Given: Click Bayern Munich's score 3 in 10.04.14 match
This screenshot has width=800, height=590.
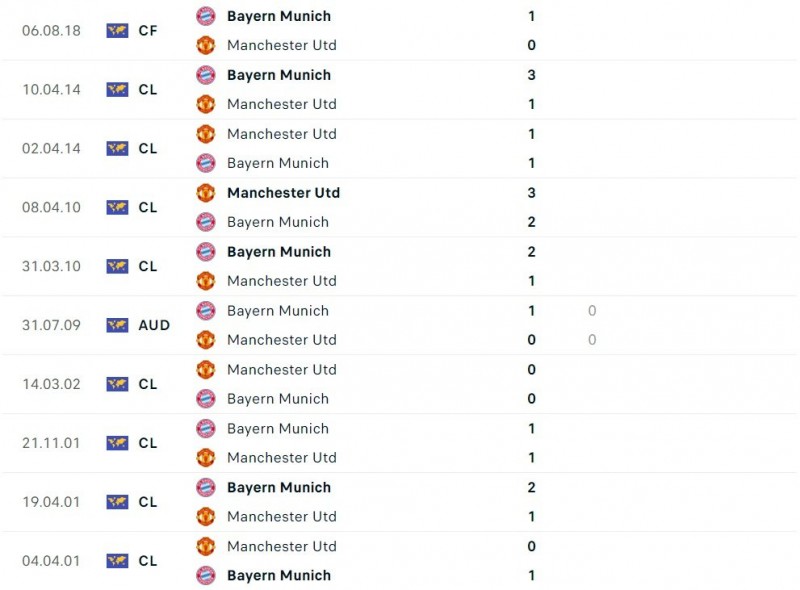Looking at the screenshot, I should [x=531, y=75].
